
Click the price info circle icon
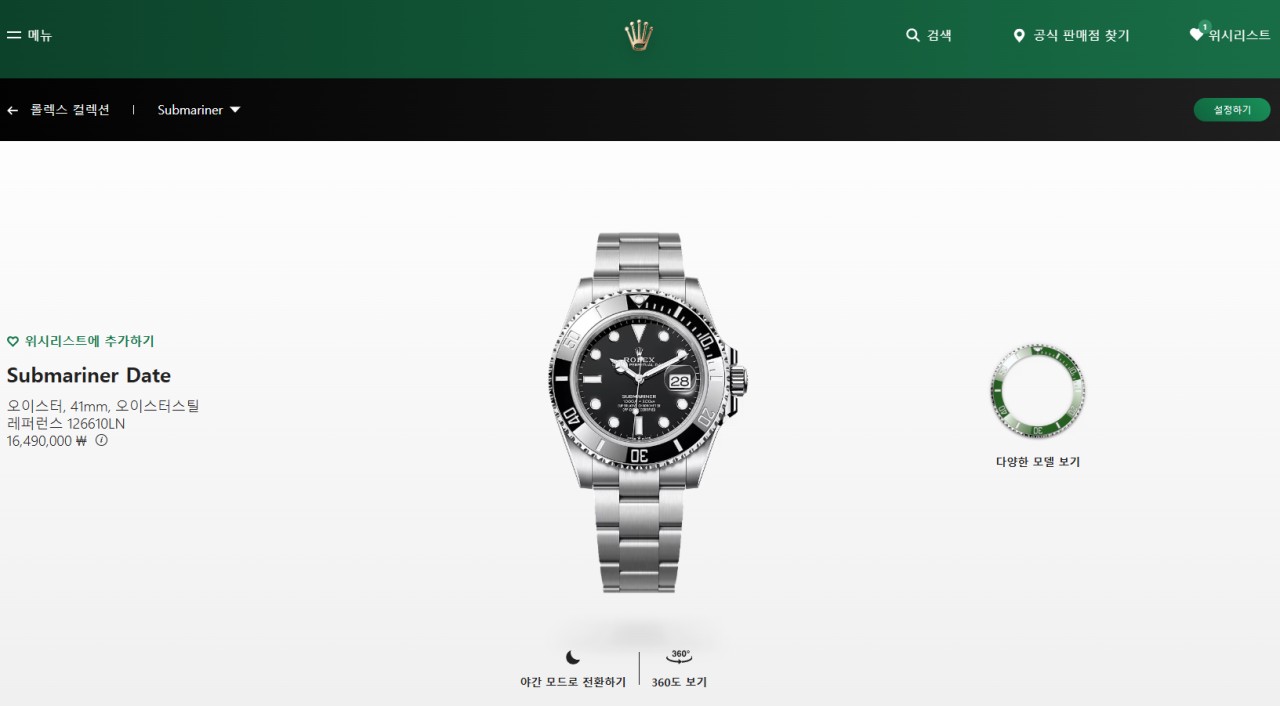click(x=101, y=440)
